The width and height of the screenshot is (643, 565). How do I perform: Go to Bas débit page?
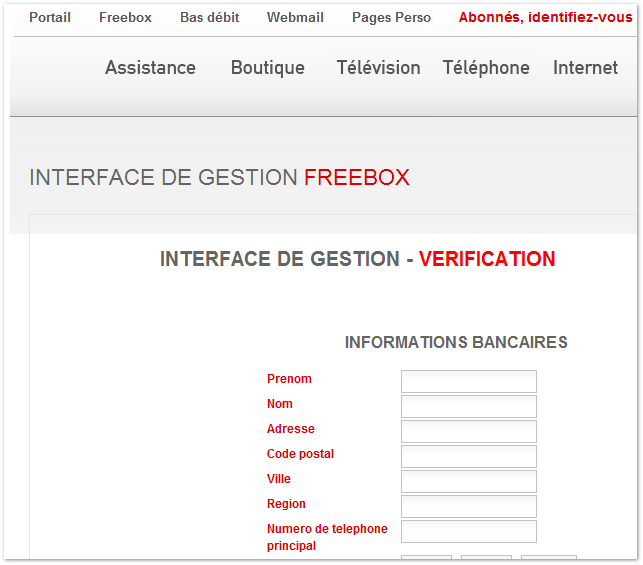[210, 17]
